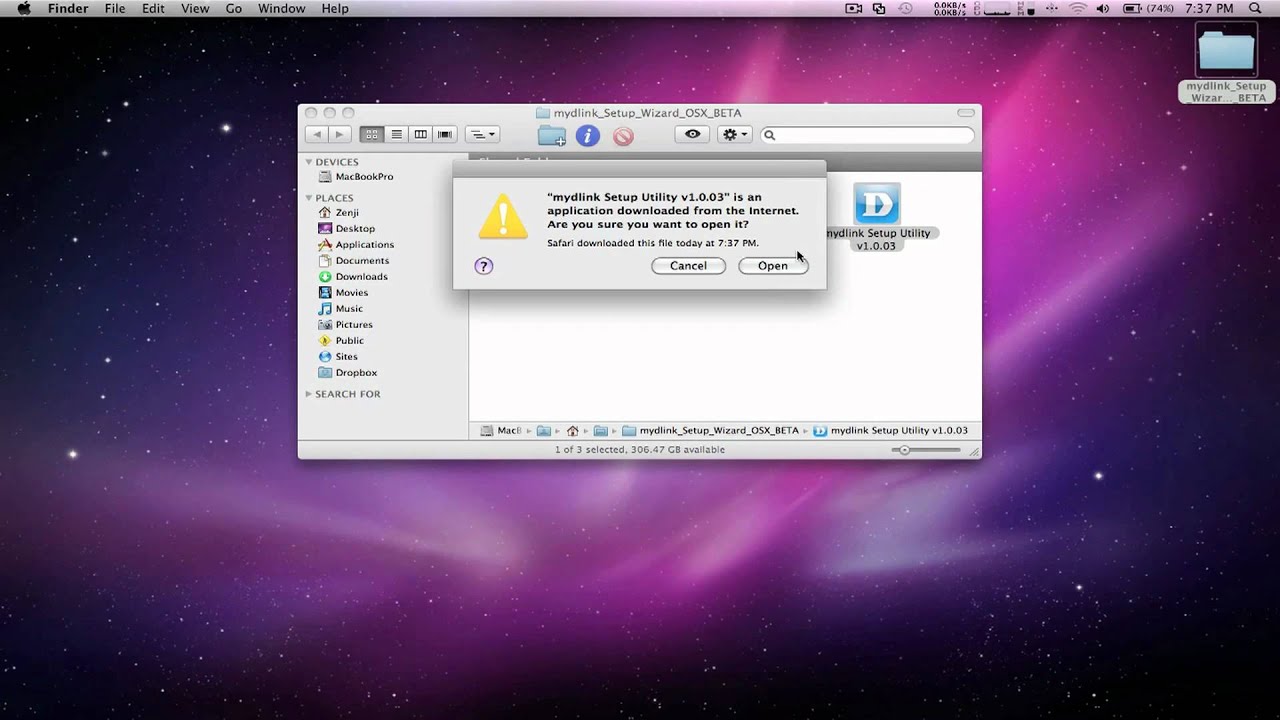Open Pictures in sidebar

(x=345, y=324)
